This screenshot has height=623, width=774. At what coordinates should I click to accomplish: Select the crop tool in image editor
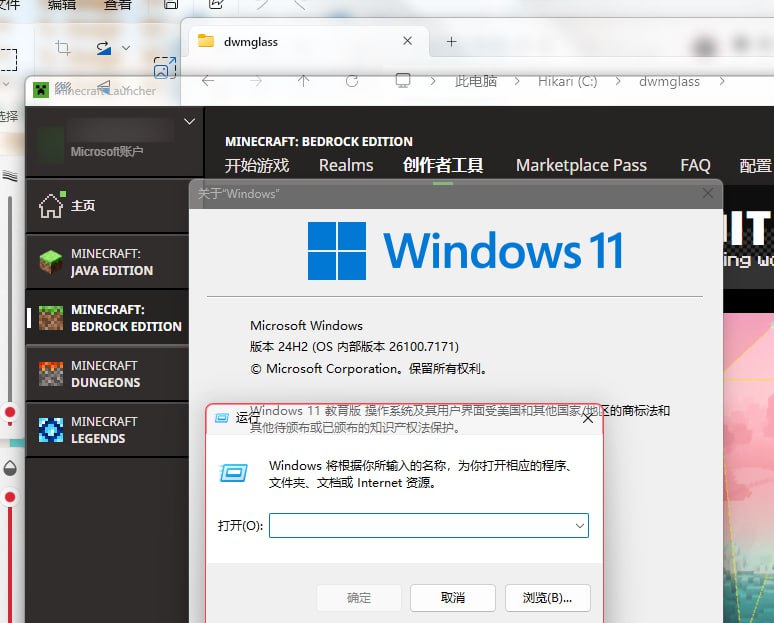point(63,48)
